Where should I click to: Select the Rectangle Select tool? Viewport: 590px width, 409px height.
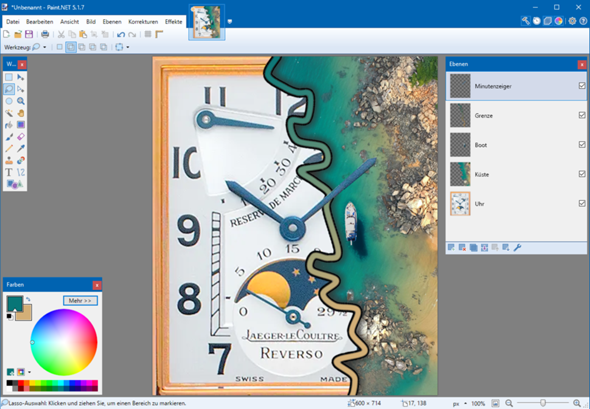9,77
